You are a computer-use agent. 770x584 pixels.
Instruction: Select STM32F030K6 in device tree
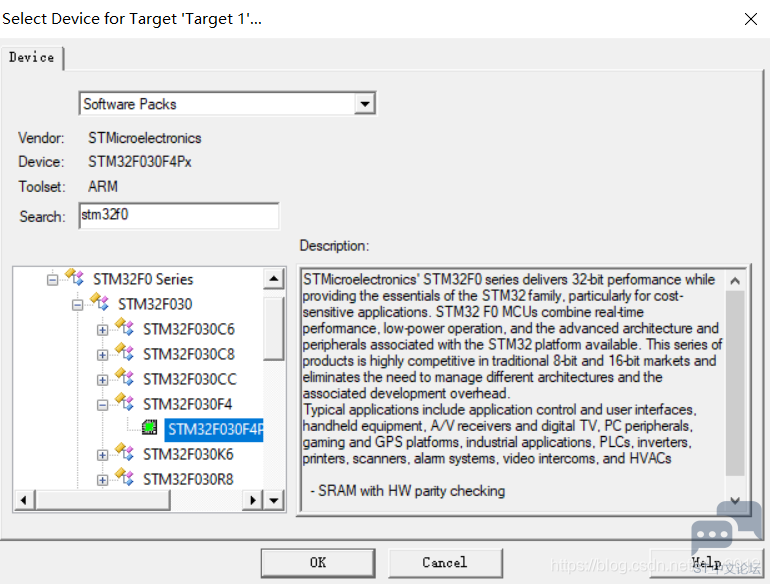click(189, 454)
